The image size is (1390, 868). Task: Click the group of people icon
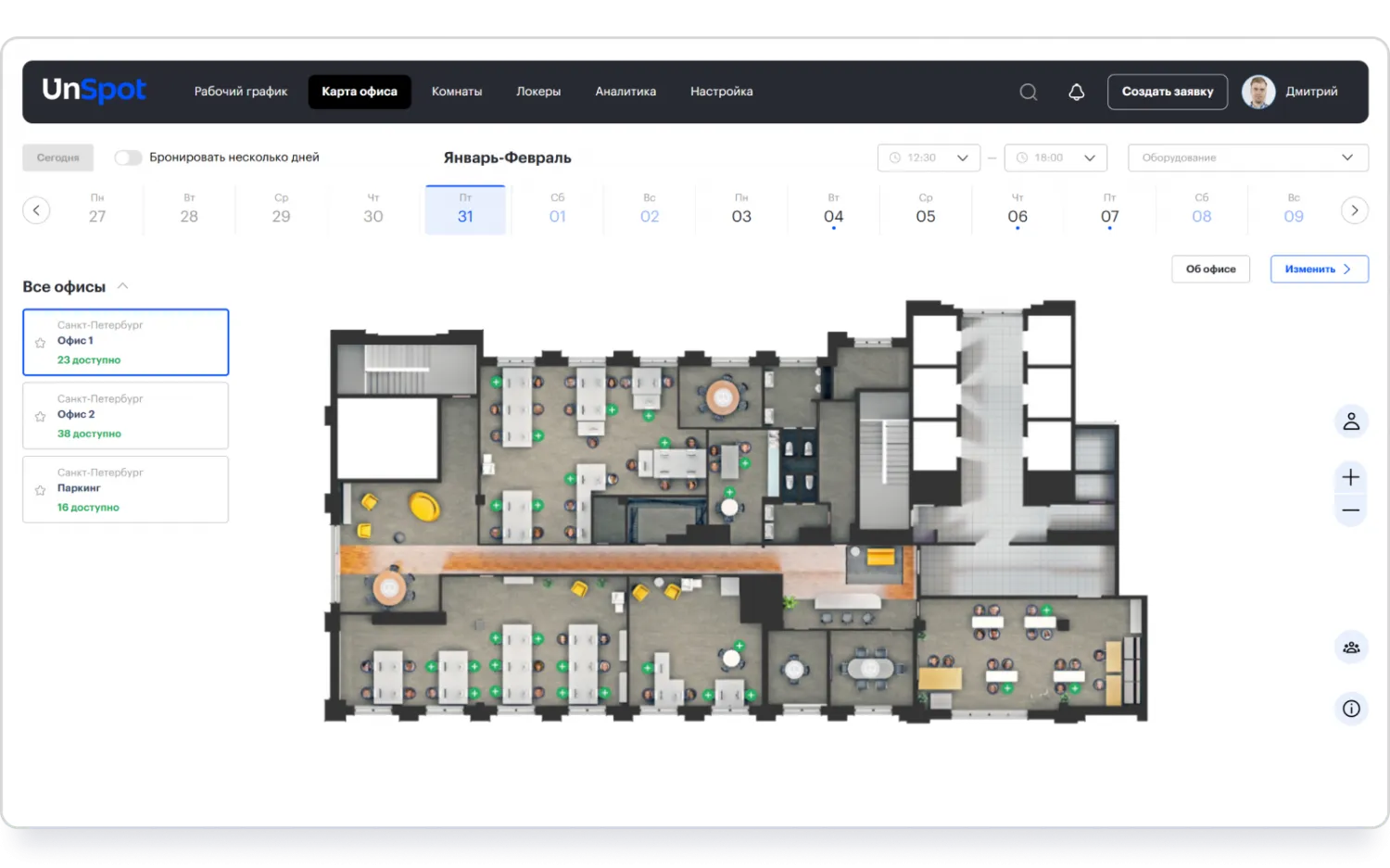[1351, 648]
